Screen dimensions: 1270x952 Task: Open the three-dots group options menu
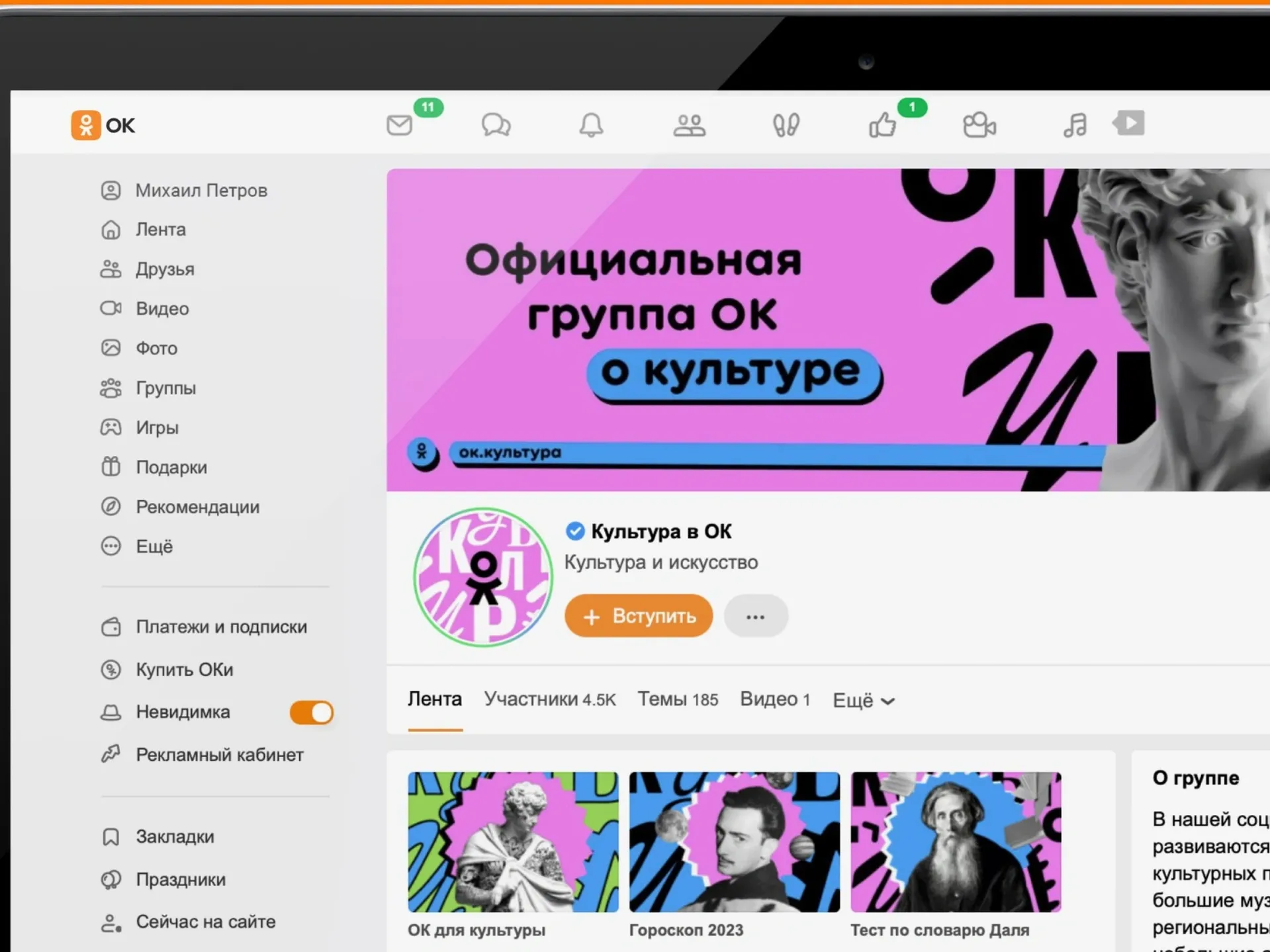(755, 617)
